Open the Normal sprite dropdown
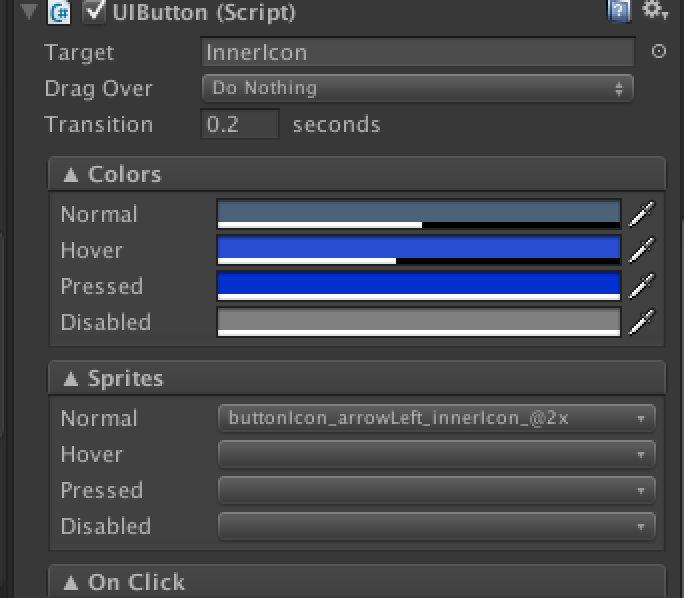The height and width of the screenshot is (598, 684). tap(435, 418)
